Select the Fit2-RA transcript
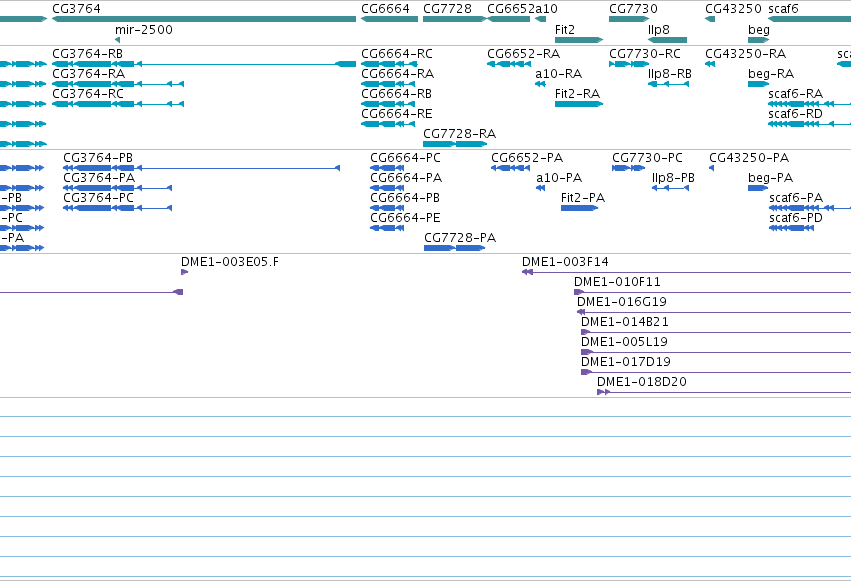 (x=579, y=104)
